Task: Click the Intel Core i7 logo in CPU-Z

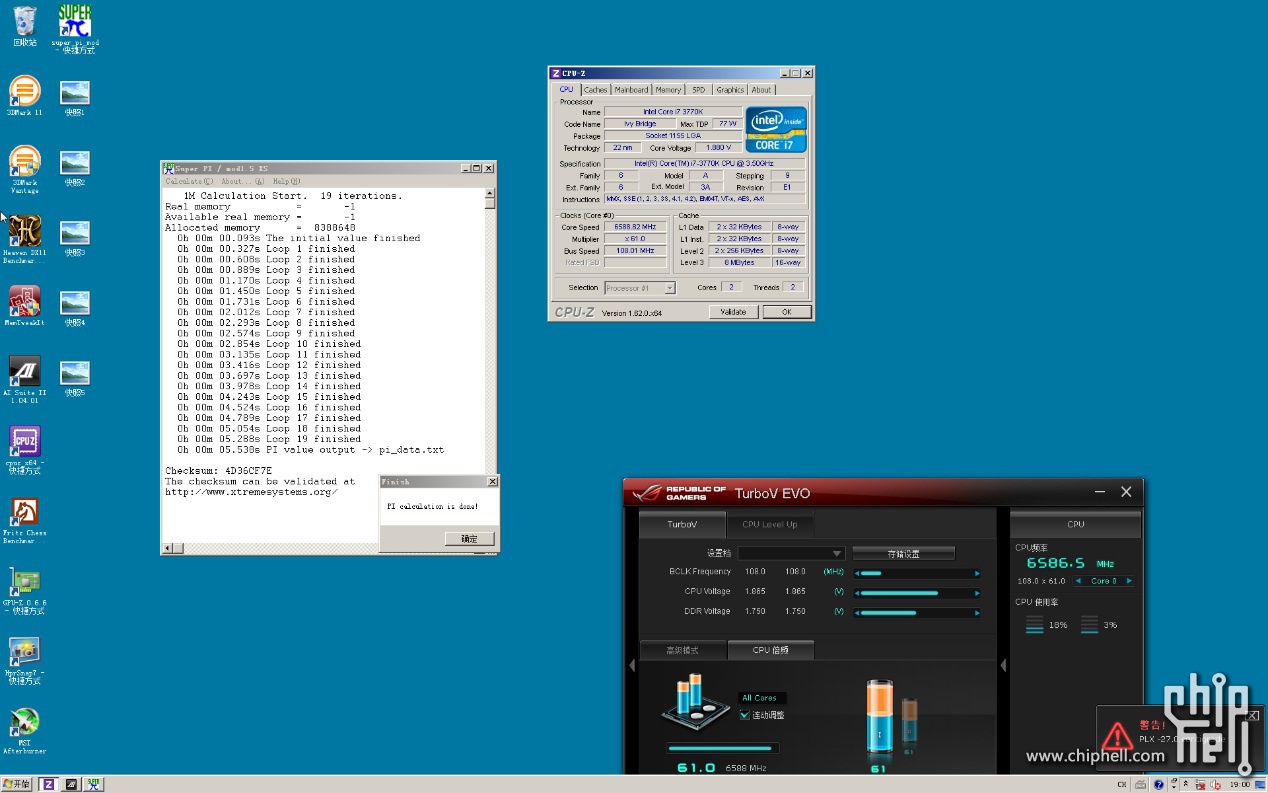Action: [x=775, y=129]
